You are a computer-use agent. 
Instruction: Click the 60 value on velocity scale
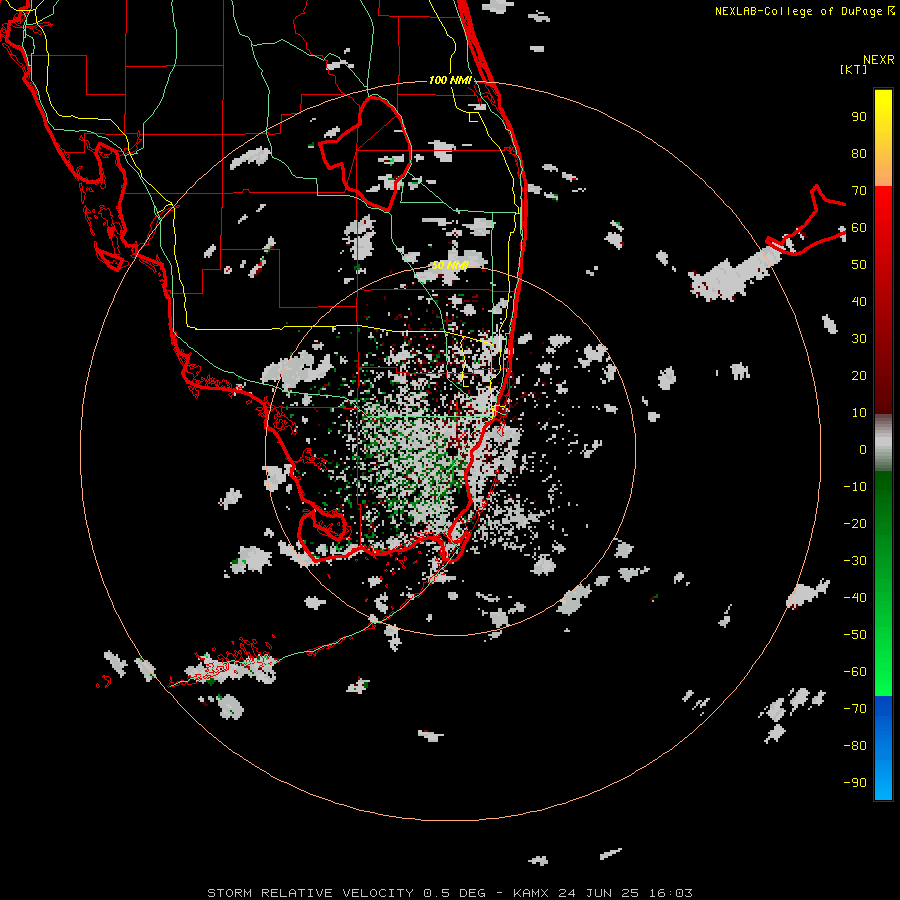(x=859, y=228)
